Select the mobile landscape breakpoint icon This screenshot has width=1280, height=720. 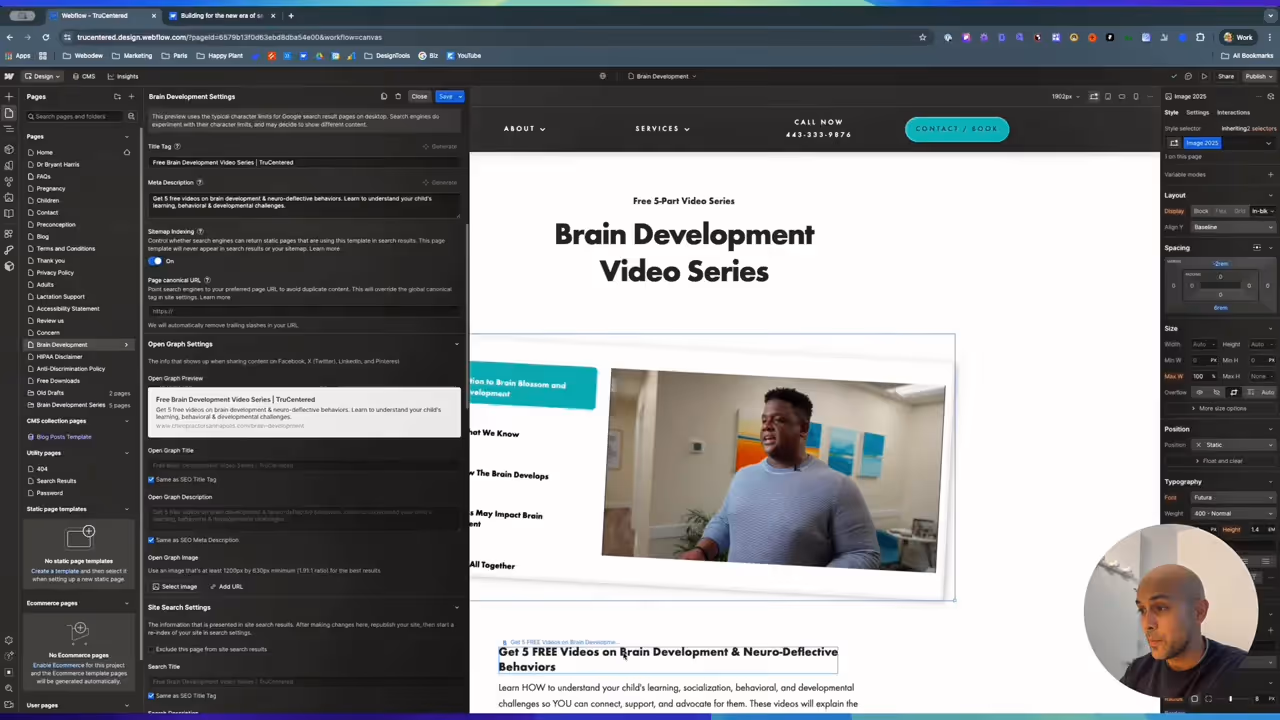(x=1121, y=97)
